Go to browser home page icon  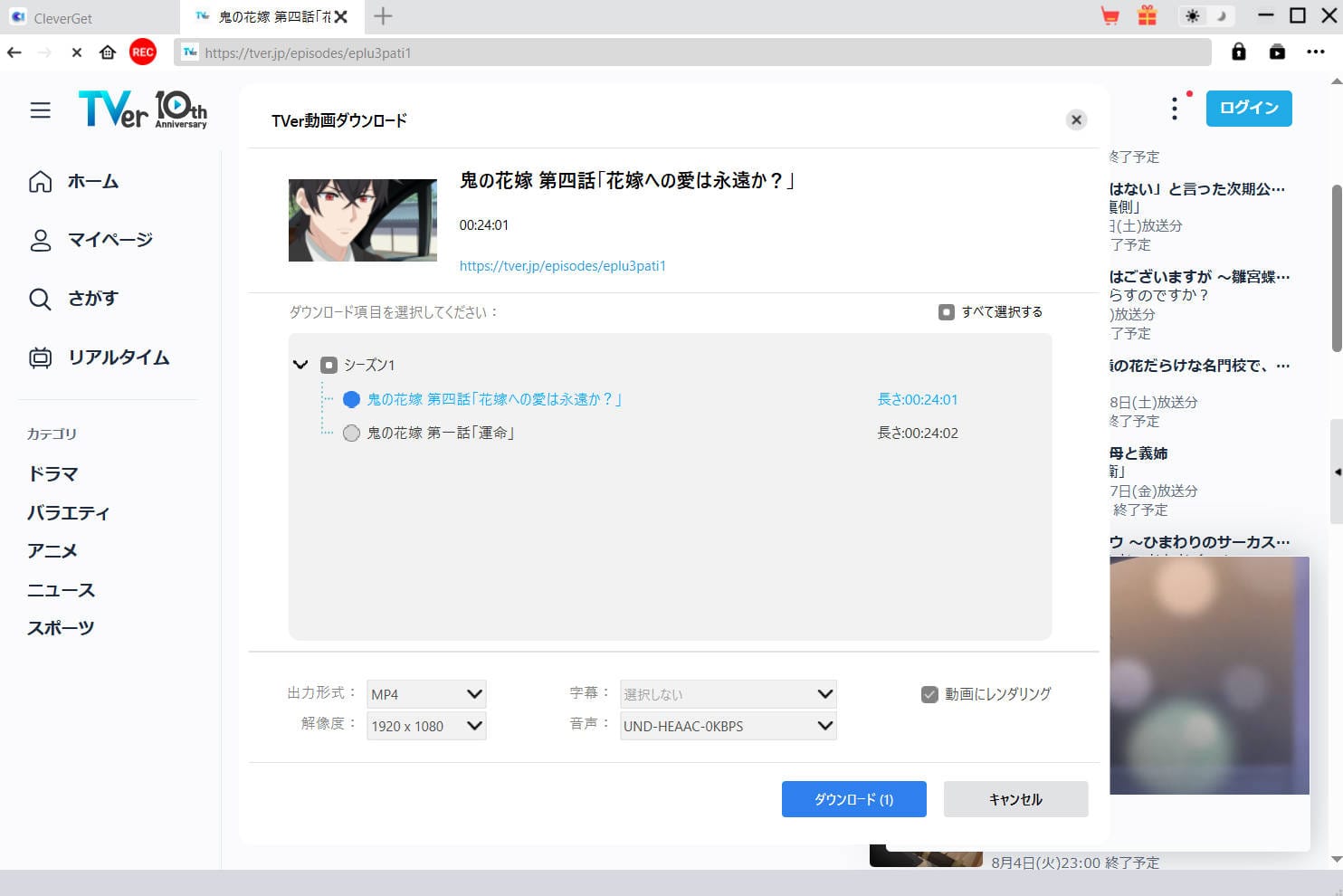coord(108,52)
